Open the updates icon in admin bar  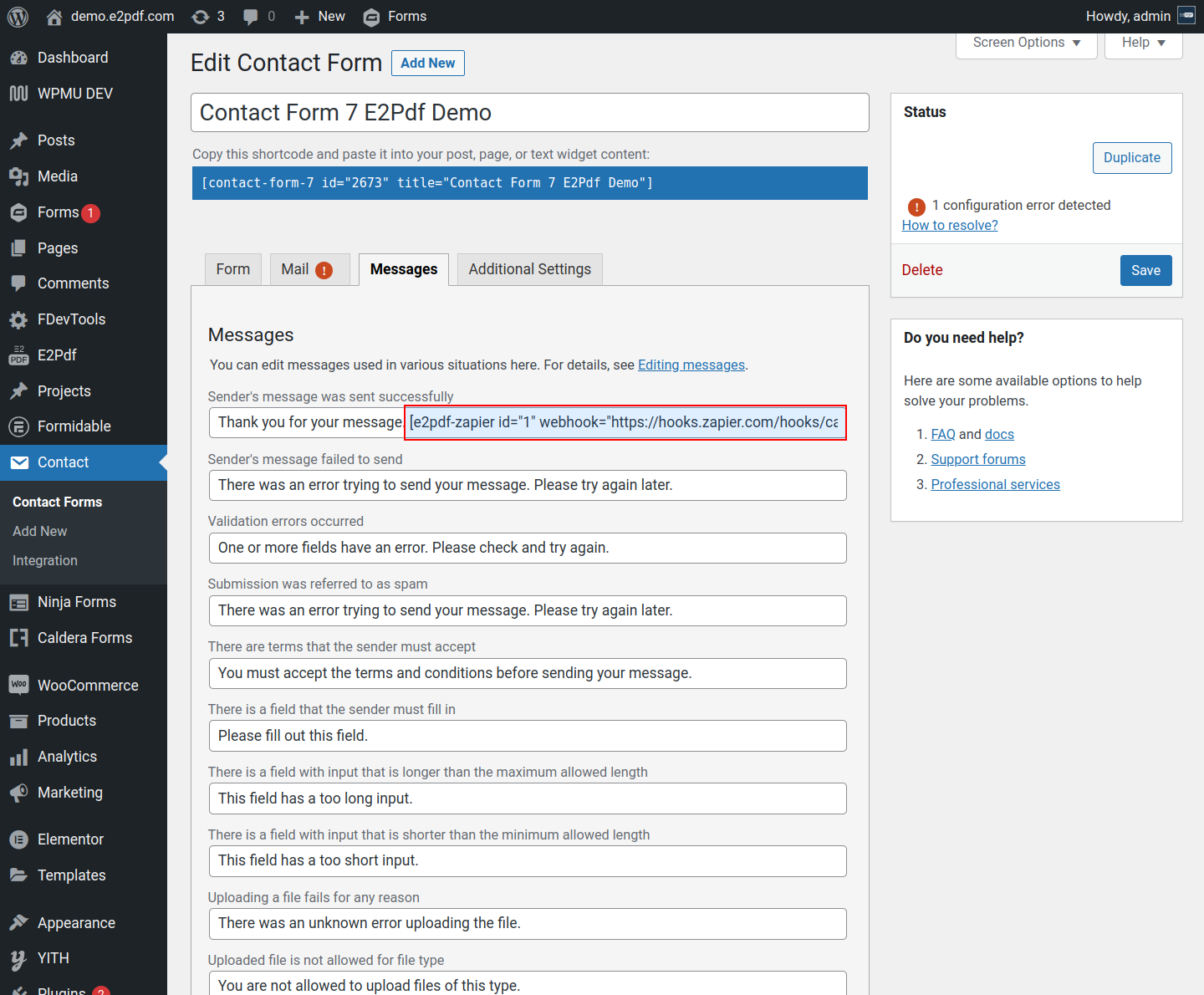tap(201, 17)
